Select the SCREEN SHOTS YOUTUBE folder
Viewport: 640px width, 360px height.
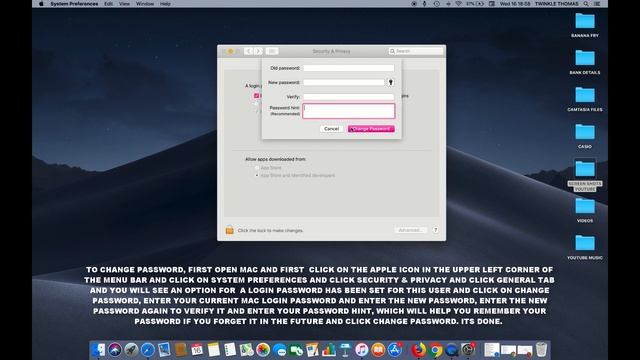coord(585,176)
